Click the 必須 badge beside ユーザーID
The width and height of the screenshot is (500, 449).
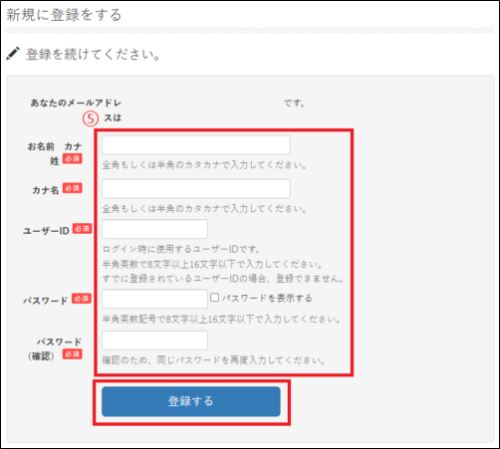(x=82, y=228)
